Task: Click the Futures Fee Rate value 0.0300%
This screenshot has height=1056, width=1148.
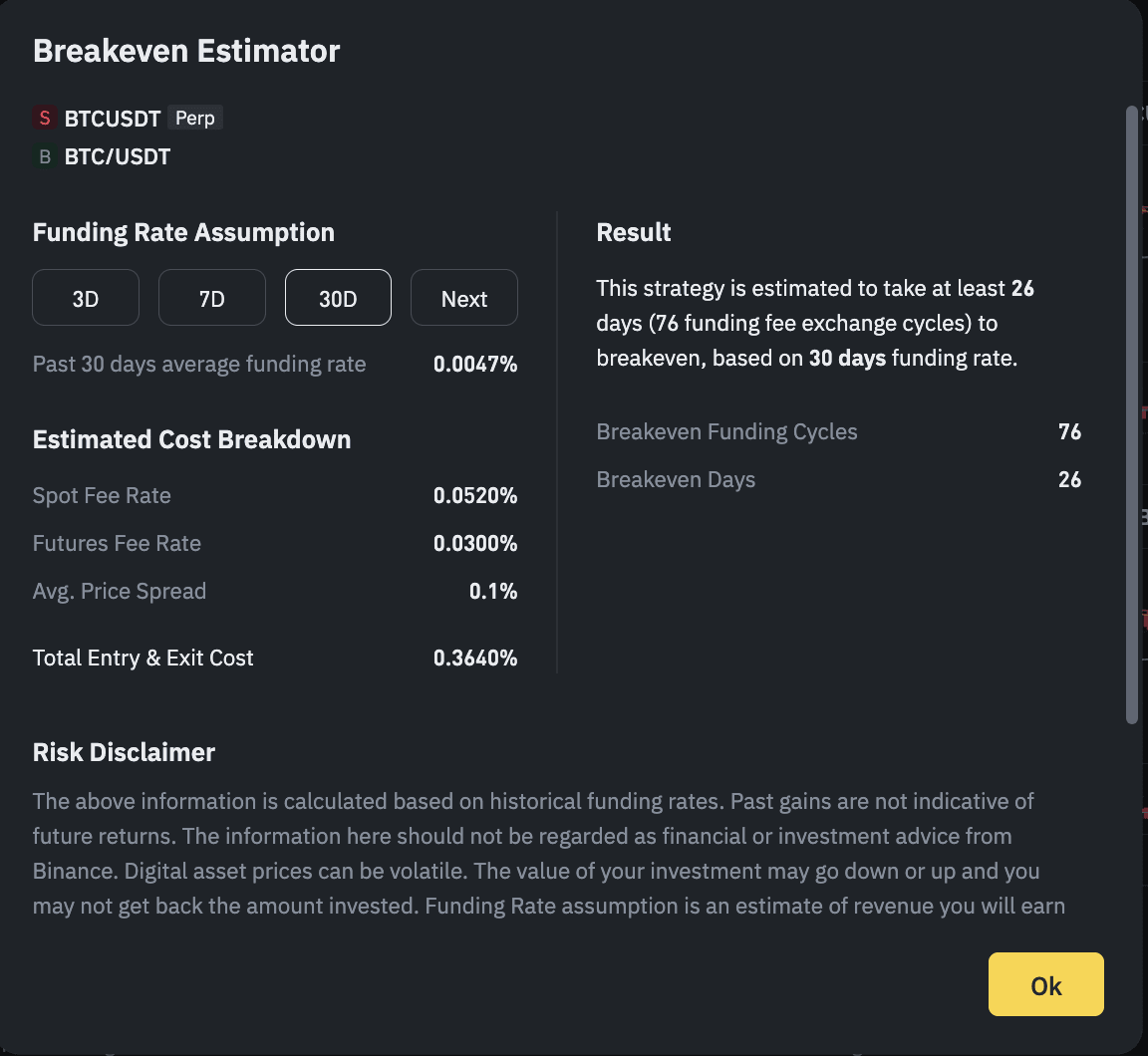Action: tap(475, 543)
